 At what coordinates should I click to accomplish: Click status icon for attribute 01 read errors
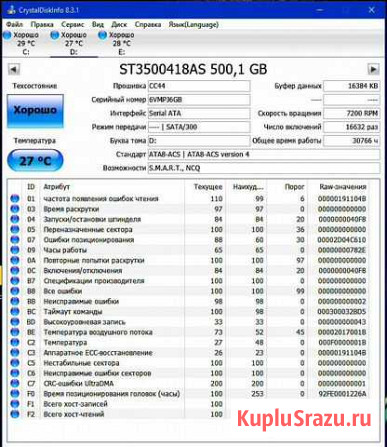[15, 199]
